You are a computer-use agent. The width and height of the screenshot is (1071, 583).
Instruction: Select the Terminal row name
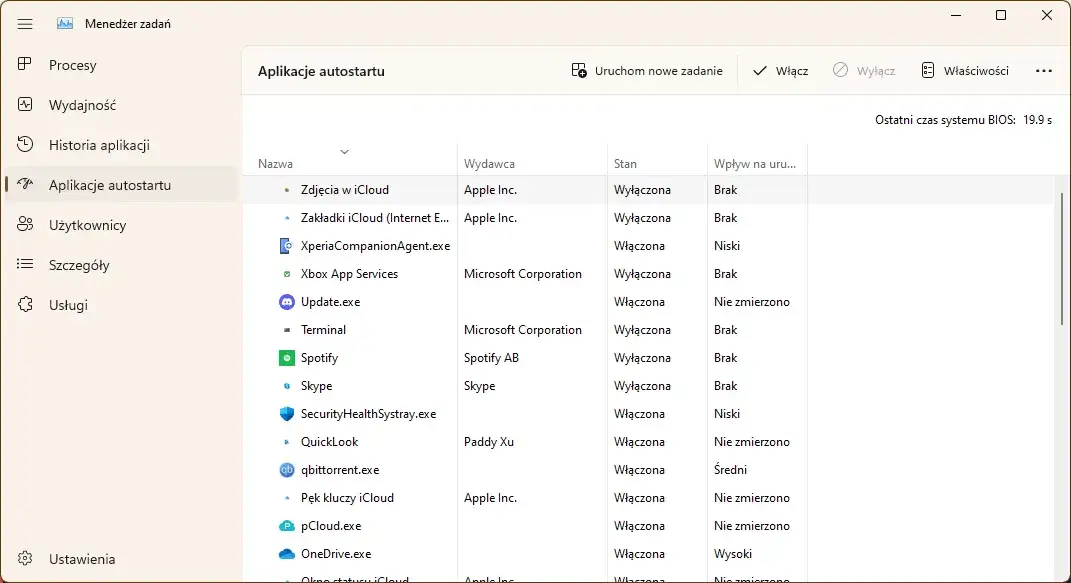(323, 330)
